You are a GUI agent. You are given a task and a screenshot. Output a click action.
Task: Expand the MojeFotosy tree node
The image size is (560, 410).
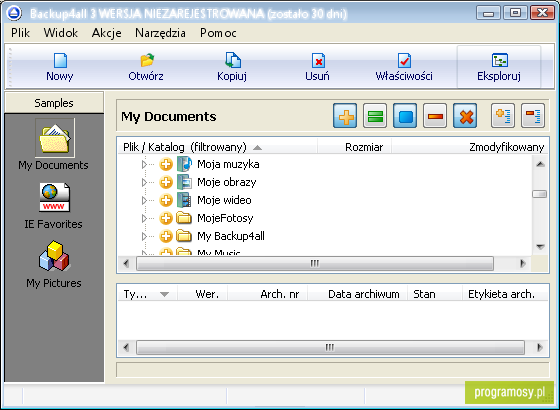(x=144, y=218)
